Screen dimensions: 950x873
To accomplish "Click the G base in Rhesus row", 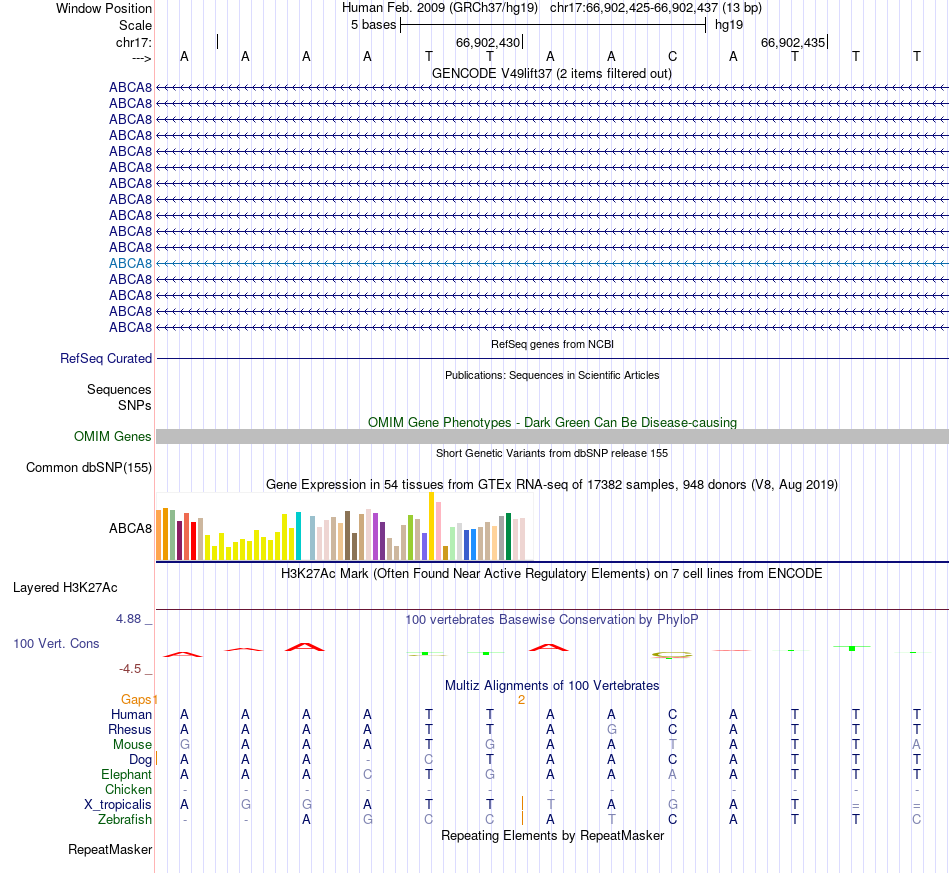I will click(x=612, y=729).
